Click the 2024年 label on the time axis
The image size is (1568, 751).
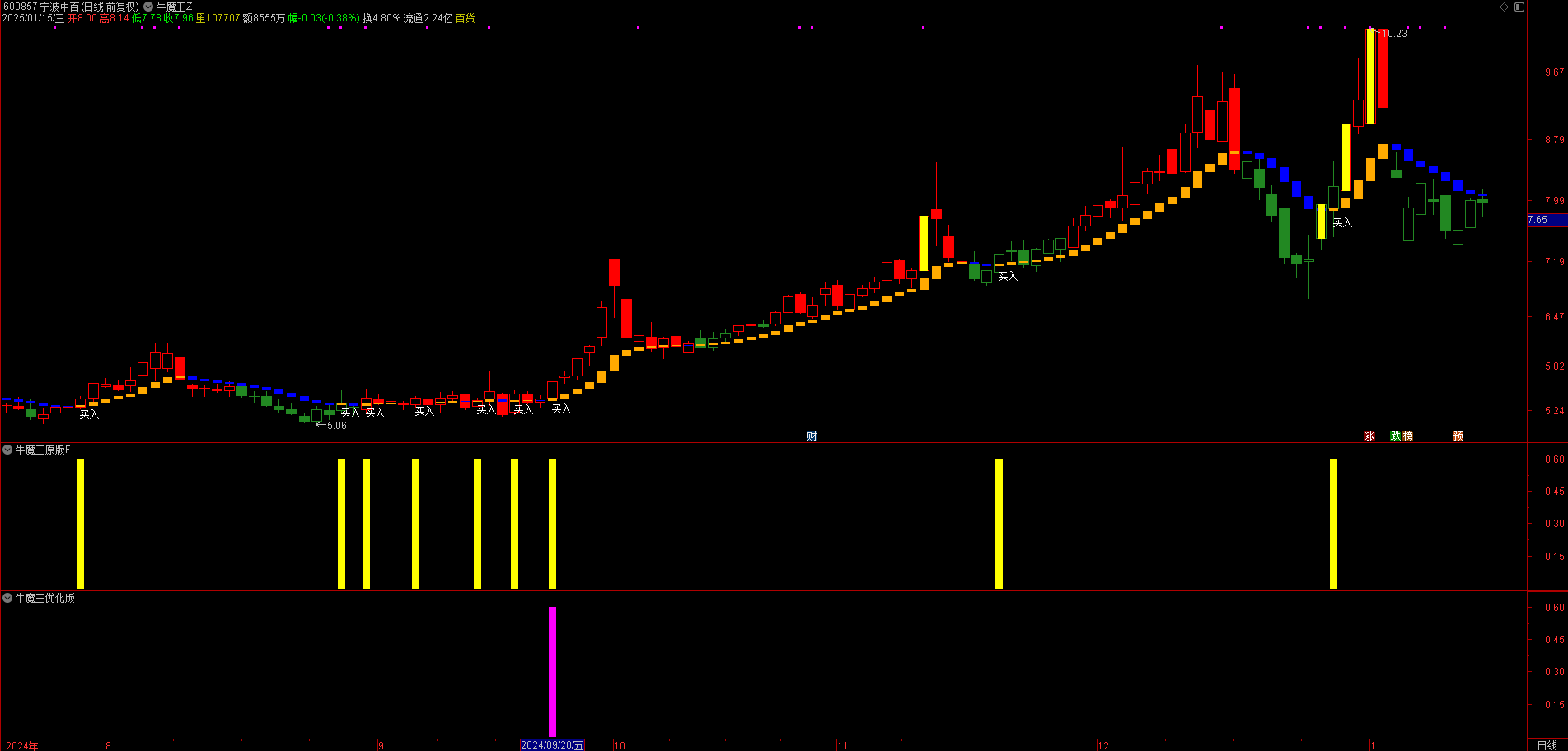click(21, 746)
